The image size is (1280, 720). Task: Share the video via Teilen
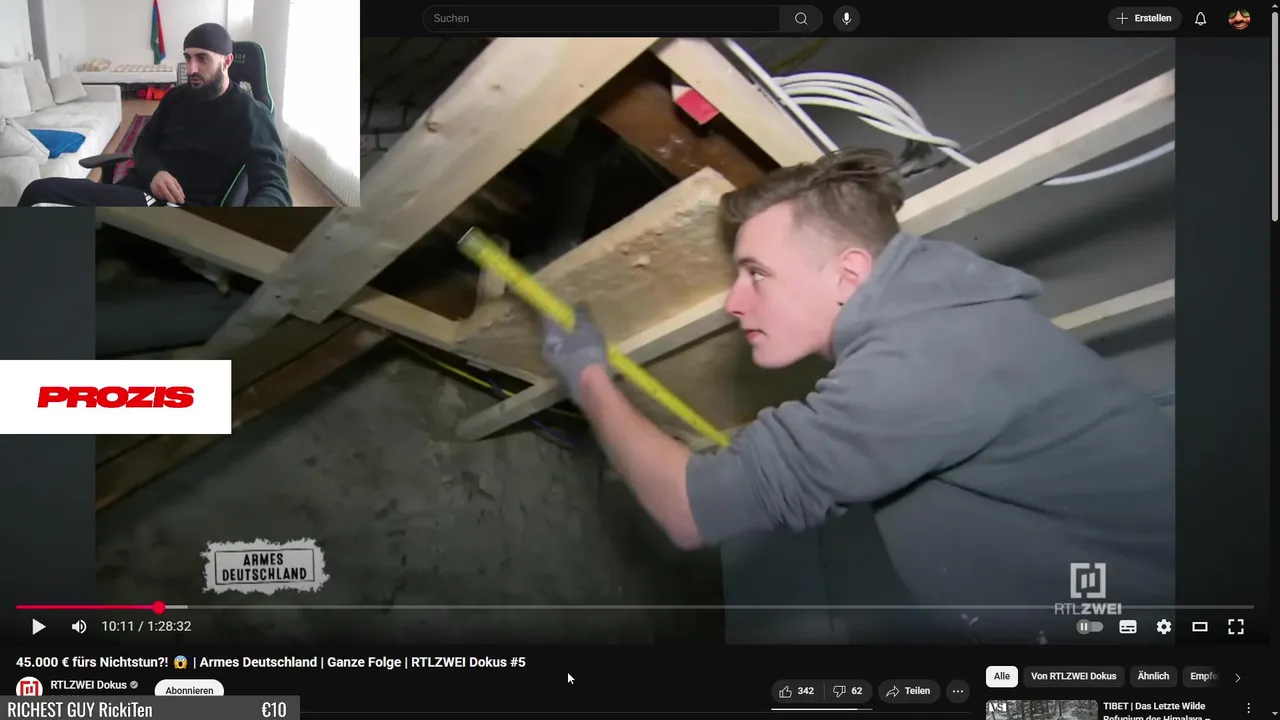click(x=908, y=691)
